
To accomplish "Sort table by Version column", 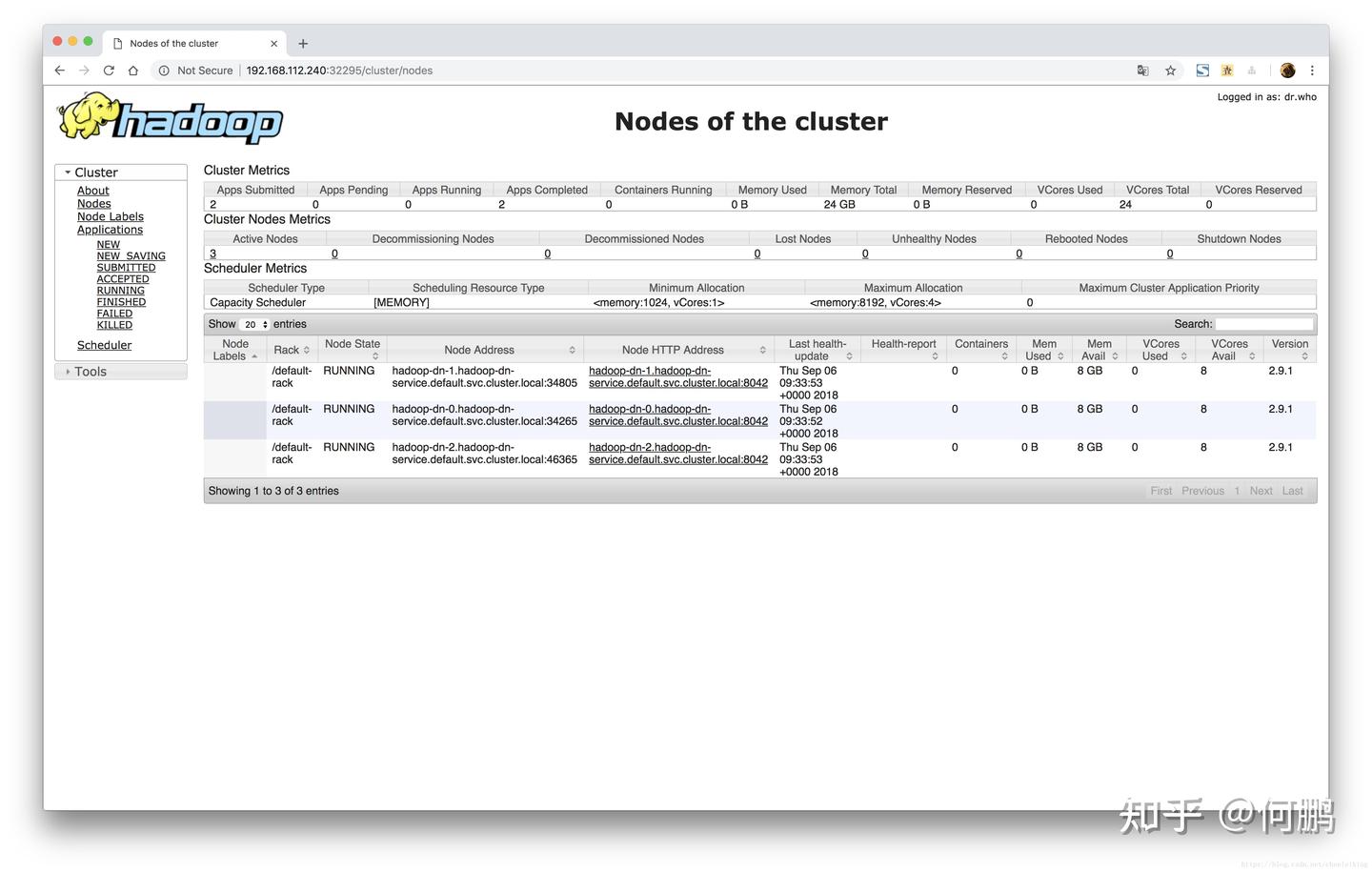I will 1290,350.
